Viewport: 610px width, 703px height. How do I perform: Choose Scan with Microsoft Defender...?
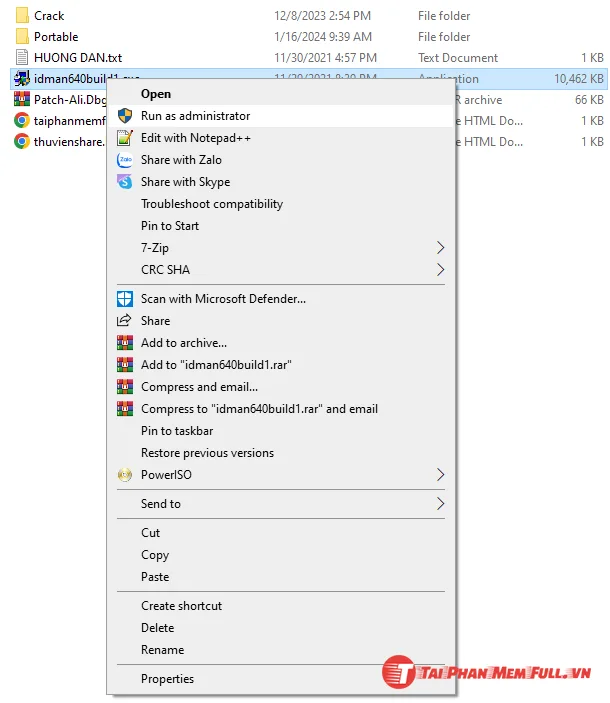pyautogui.click(x=281, y=299)
